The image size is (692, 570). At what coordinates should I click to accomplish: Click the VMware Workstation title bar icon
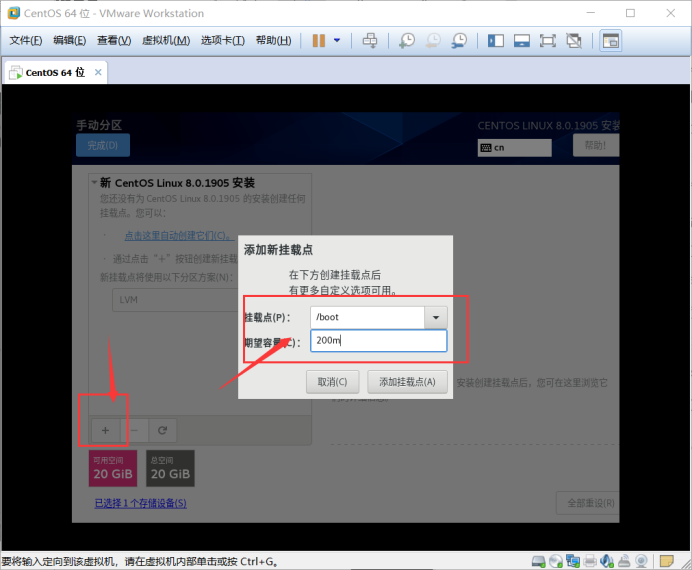click(14, 13)
